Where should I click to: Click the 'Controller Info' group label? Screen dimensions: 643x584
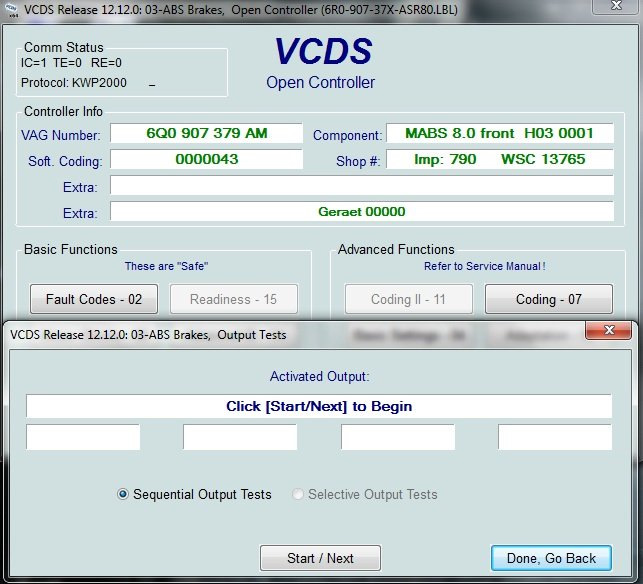pos(63,111)
